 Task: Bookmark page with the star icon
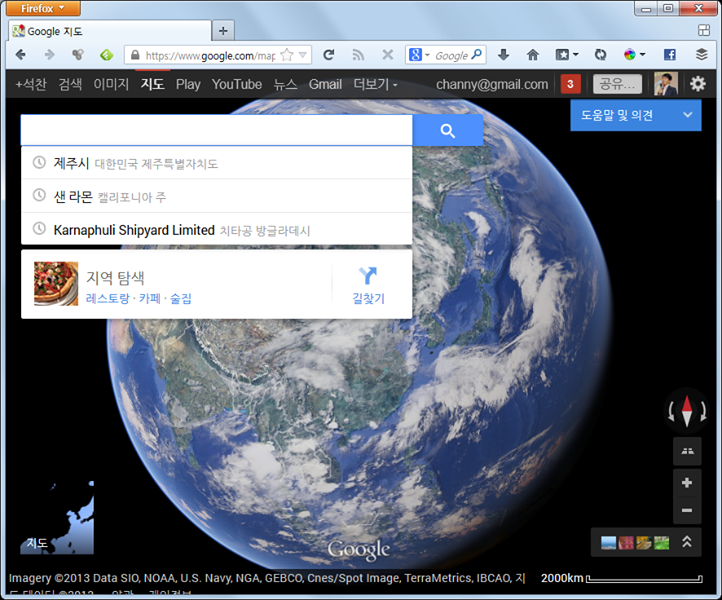(x=287, y=55)
